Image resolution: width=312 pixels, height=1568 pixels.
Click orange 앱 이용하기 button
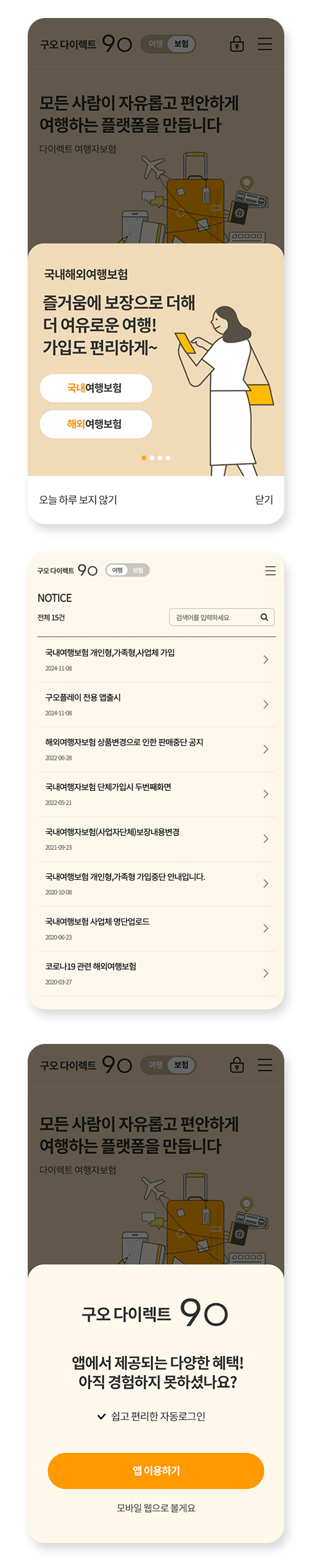pos(156,1471)
